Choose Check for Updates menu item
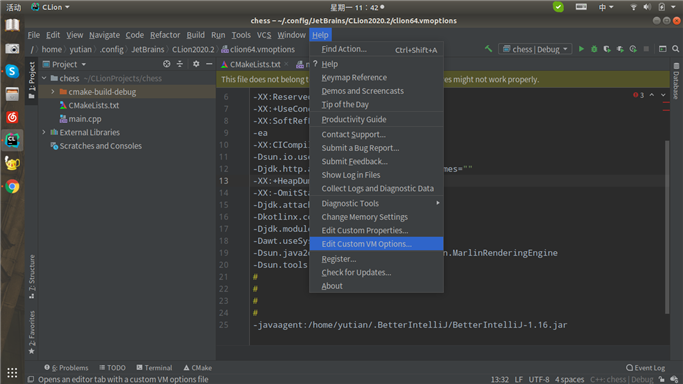683x384 pixels. (x=376, y=273)
